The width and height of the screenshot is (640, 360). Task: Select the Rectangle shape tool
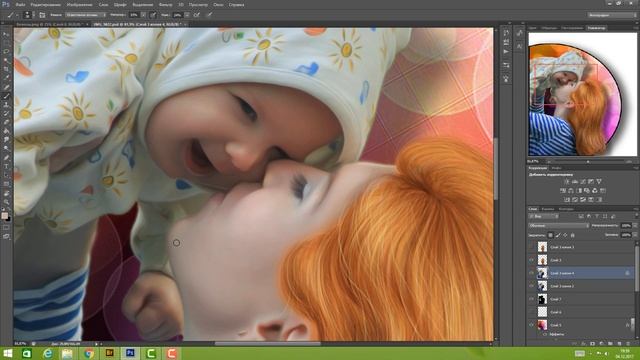coord(6,184)
